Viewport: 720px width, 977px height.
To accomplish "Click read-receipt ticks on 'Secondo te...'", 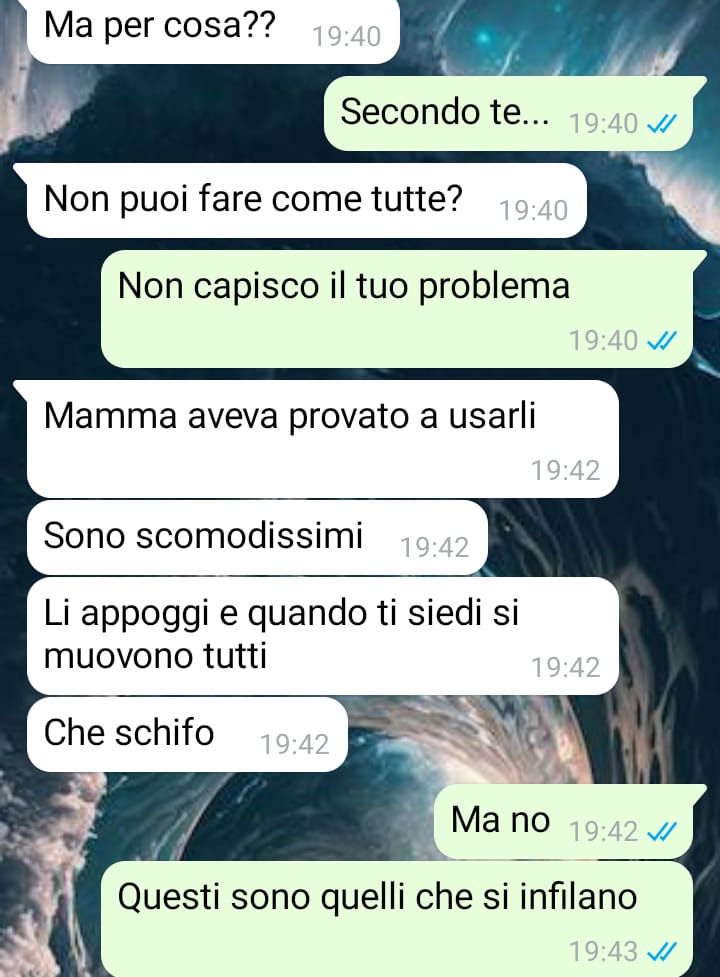I will pos(661,125).
